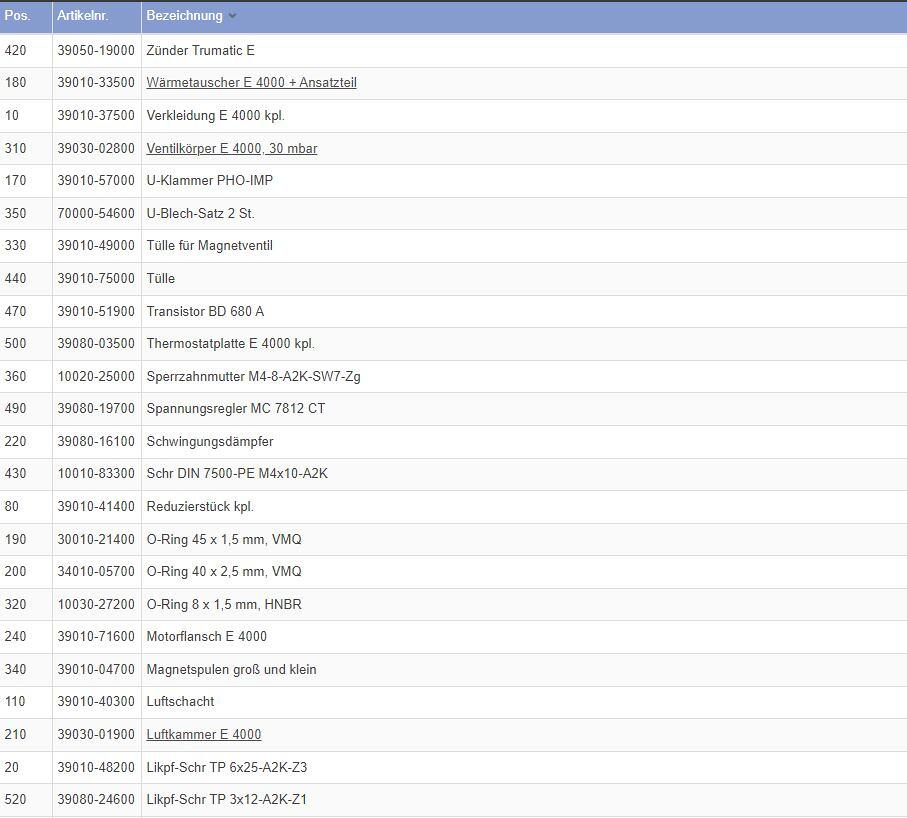907x818 pixels.
Task: Select Transistor BD 680 A row
Action: pos(205,311)
